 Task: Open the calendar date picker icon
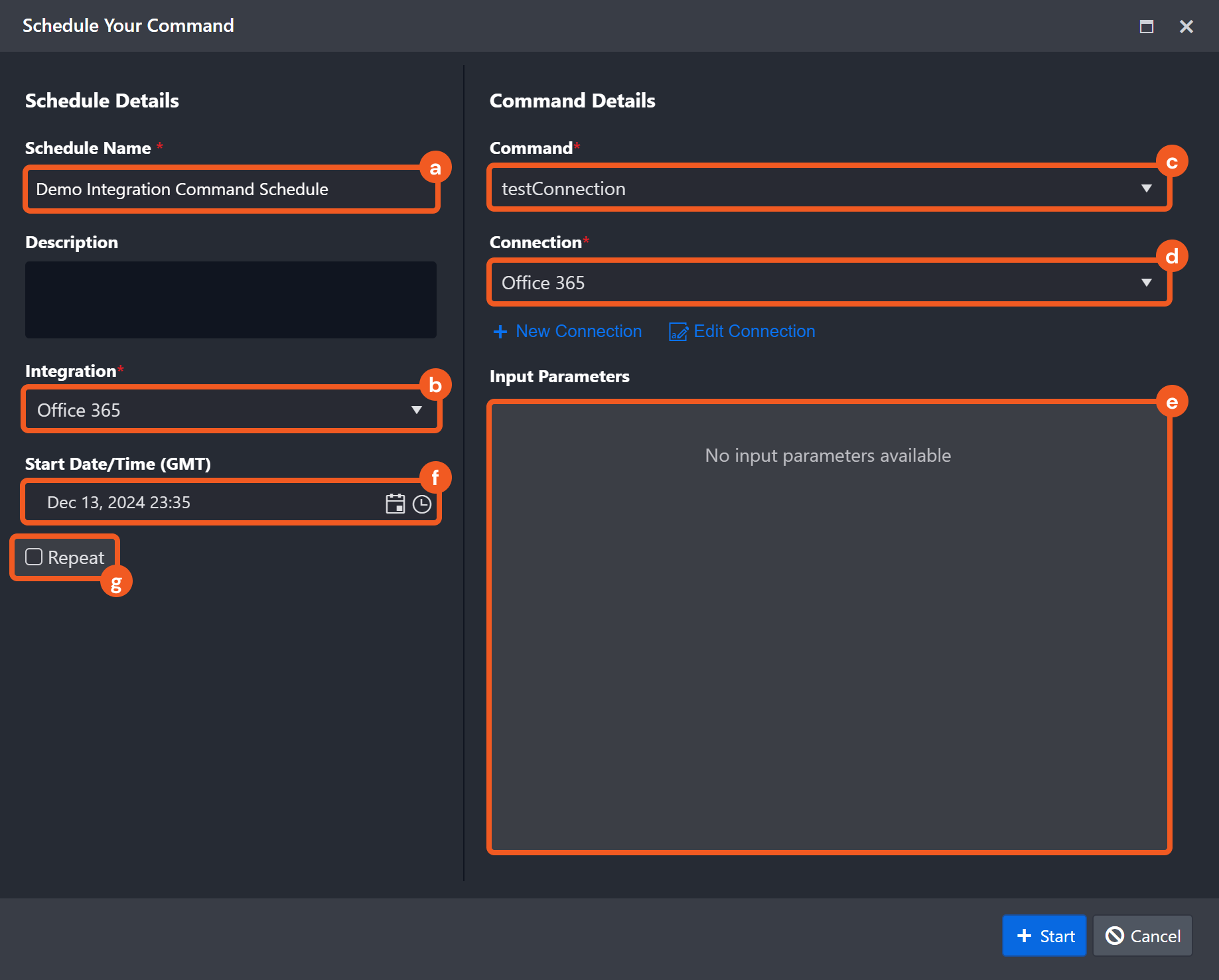point(395,504)
